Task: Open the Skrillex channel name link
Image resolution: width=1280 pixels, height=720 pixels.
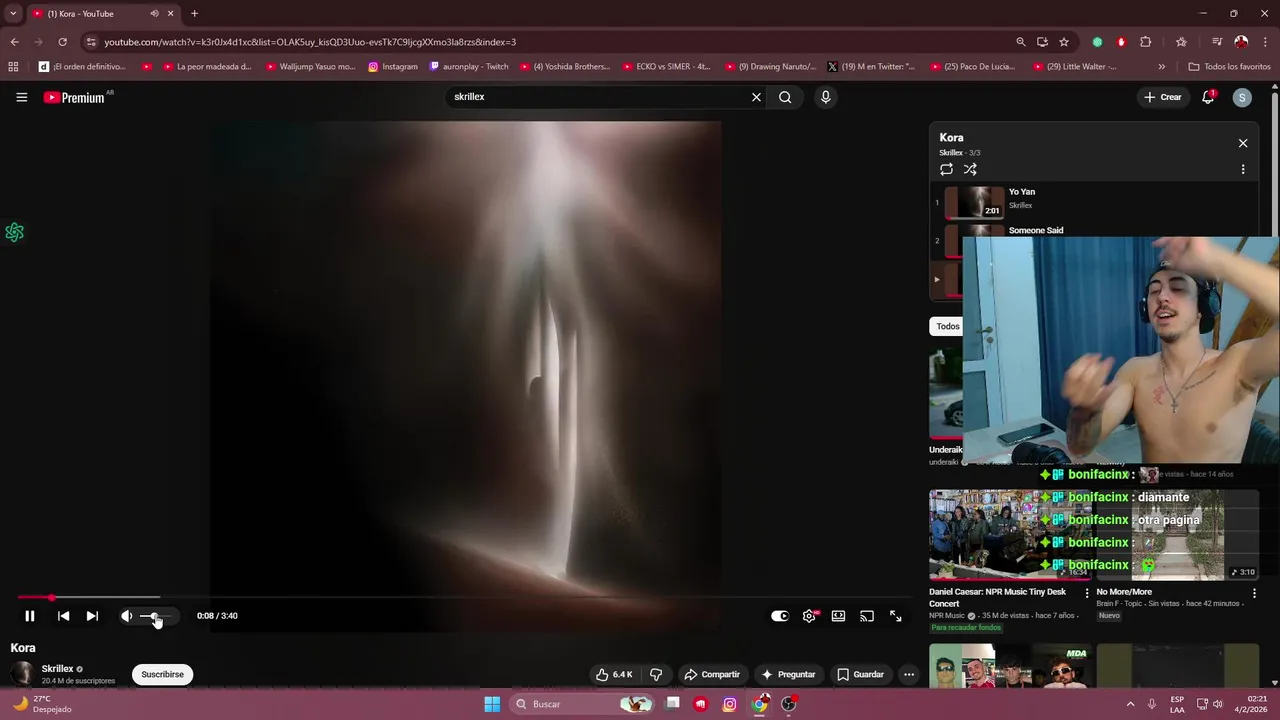Action: tap(57, 669)
